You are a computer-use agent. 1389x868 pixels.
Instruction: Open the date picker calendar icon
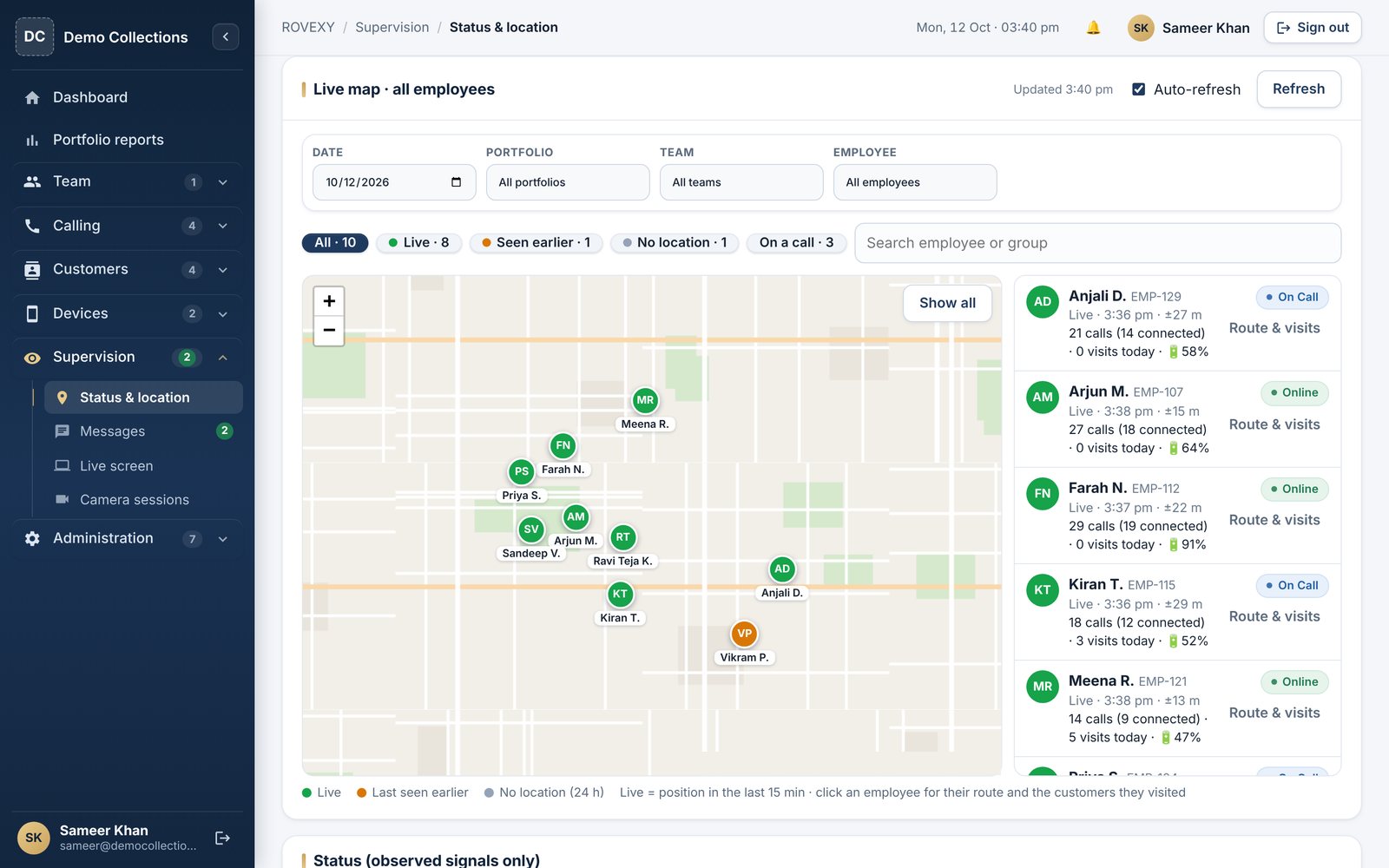pyautogui.click(x=457, y=182)
